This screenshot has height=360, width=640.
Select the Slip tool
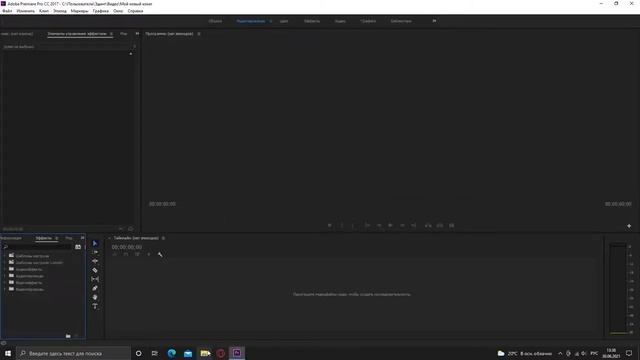tap(95, 279)
